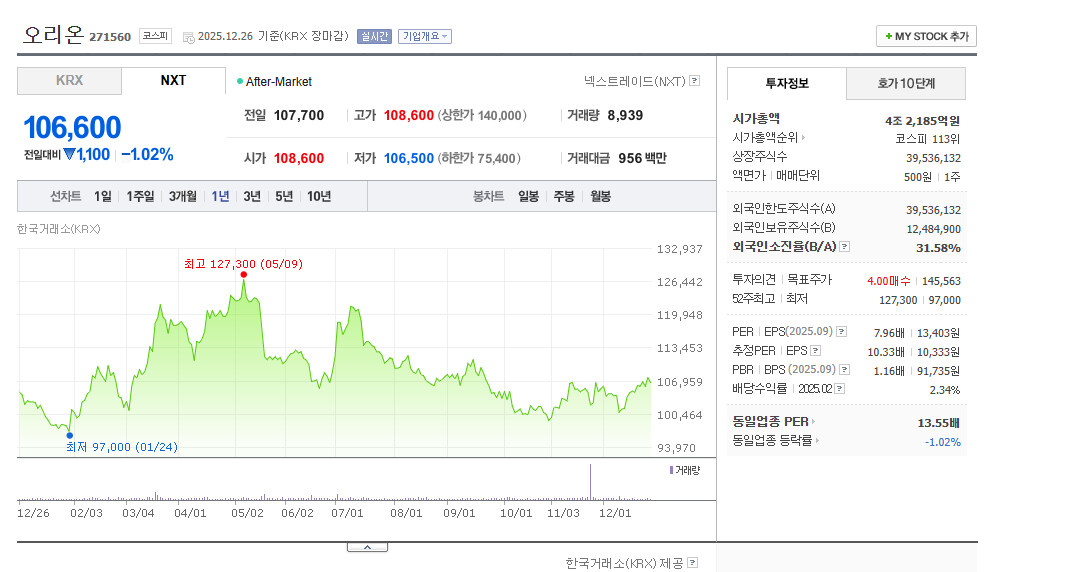
Task: Click help icon beside 한국거래소(KRX) 제공
Action: coord(692,562)
